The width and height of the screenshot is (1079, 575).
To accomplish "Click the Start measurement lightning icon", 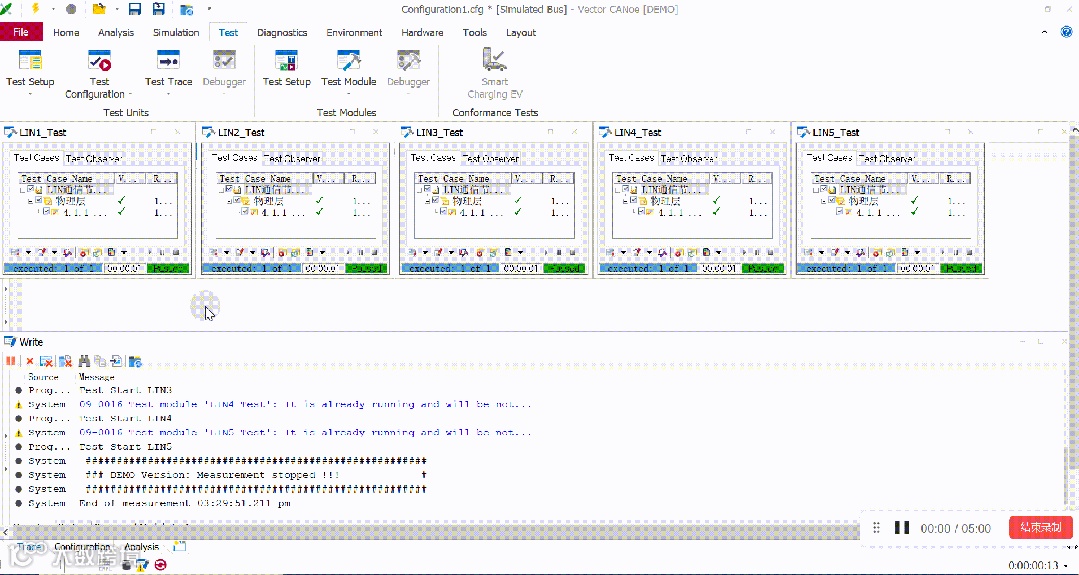I will click(x=36, y=9).
